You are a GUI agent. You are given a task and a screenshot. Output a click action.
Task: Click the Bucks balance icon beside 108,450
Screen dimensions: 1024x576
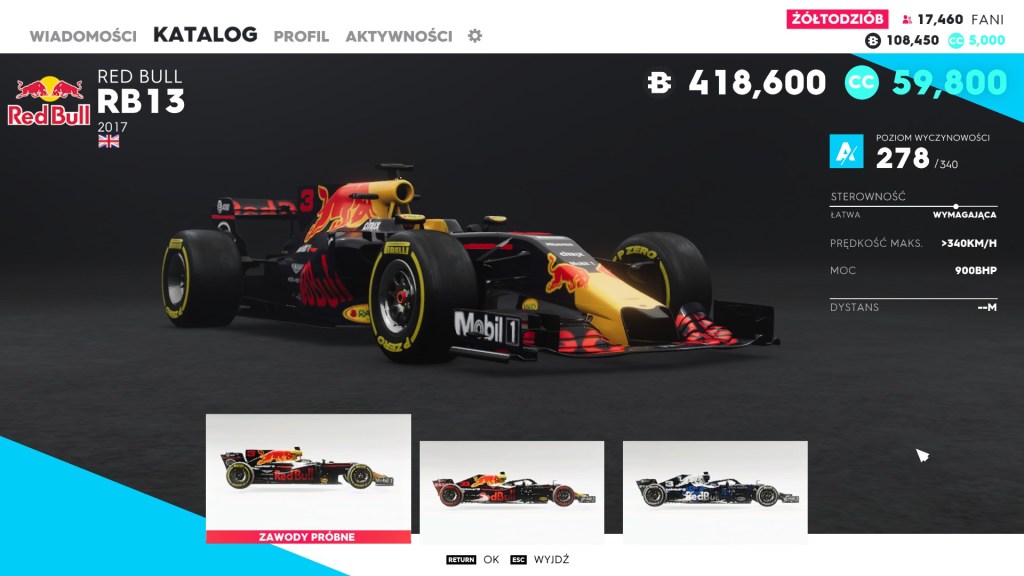(872, 40)
